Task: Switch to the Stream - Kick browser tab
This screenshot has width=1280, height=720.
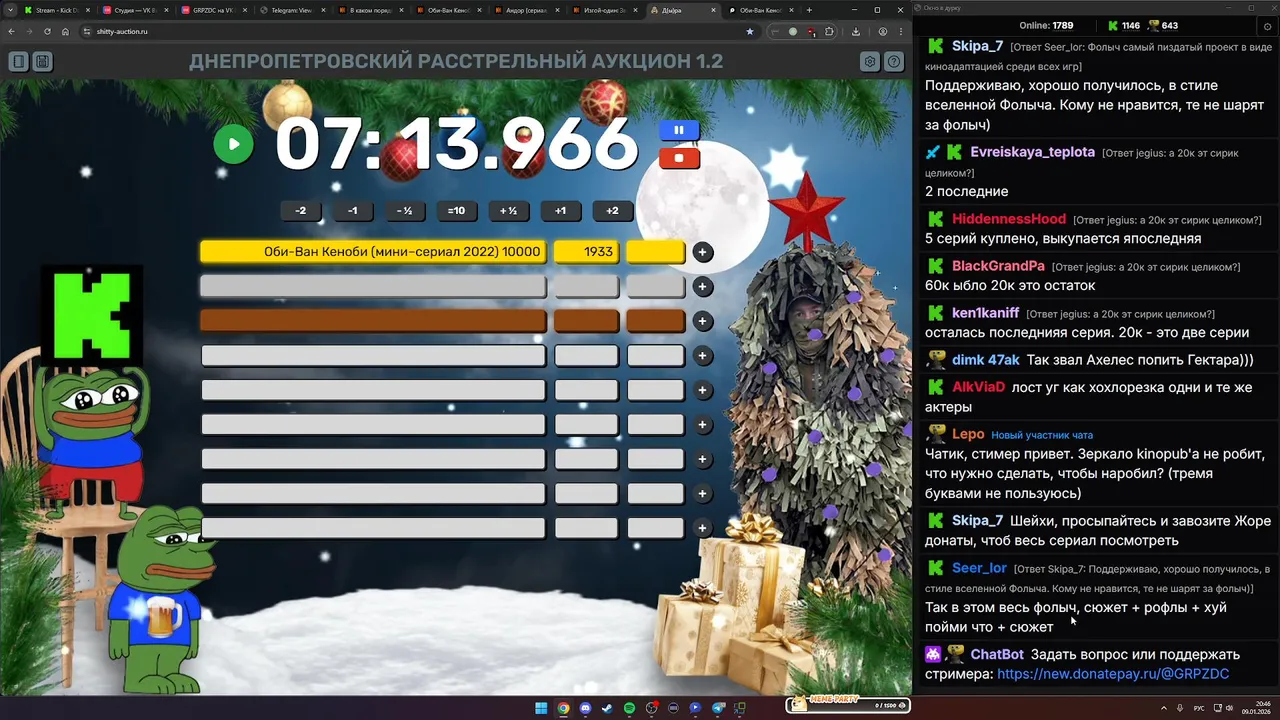Action: pyautogui.click(x=56, y=10)
